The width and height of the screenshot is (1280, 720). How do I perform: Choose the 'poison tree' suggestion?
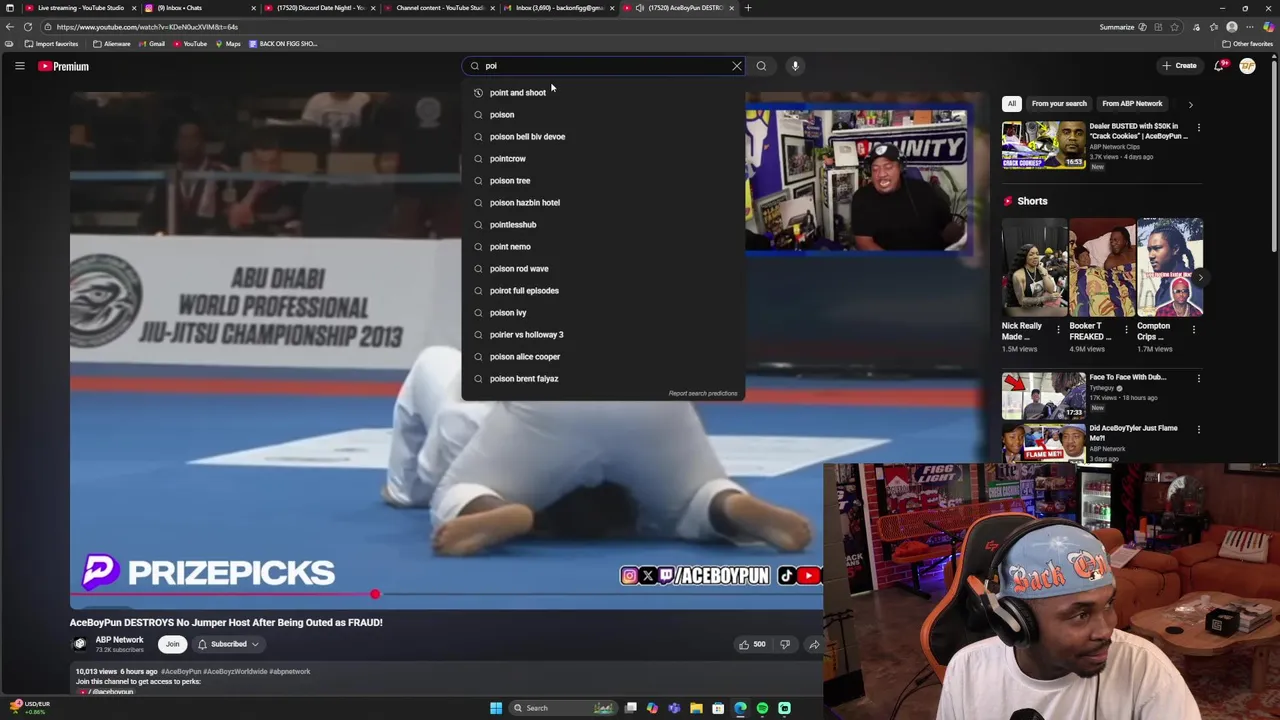(x=603, y=180)
